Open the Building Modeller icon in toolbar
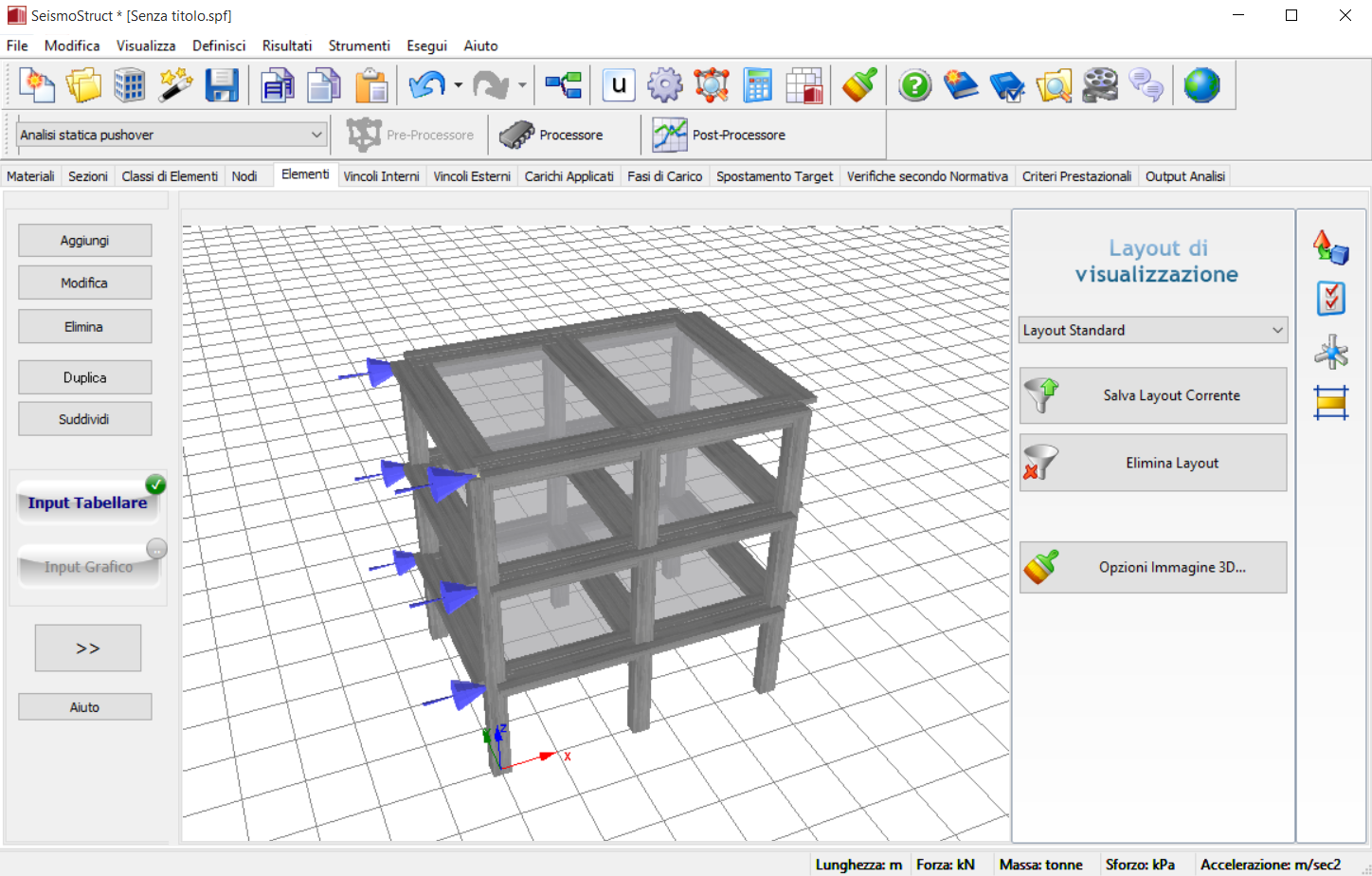 (x=130, y=85)
